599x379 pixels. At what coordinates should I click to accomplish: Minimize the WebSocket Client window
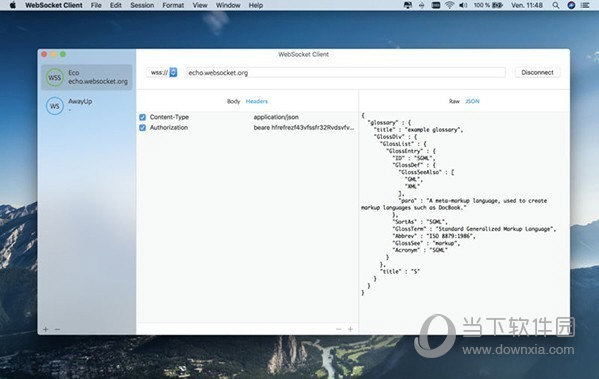[x=53, y=54]
